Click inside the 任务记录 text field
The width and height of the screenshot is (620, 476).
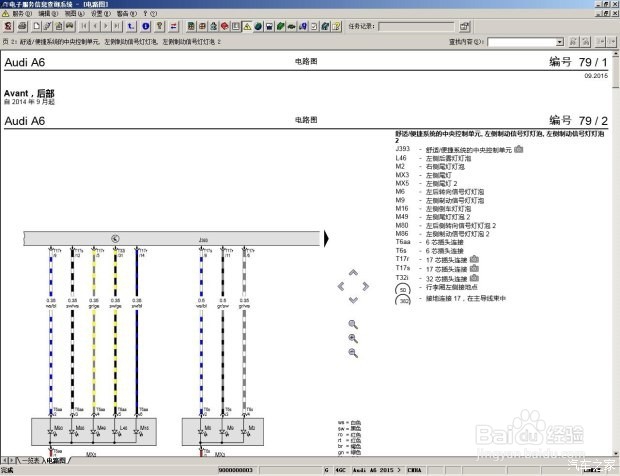[416, 26]
